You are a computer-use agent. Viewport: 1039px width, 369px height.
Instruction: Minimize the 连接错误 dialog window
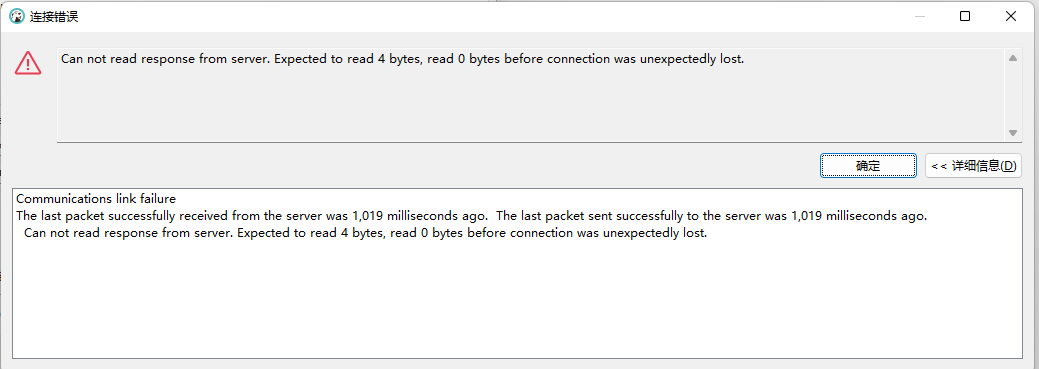[920, 17]
